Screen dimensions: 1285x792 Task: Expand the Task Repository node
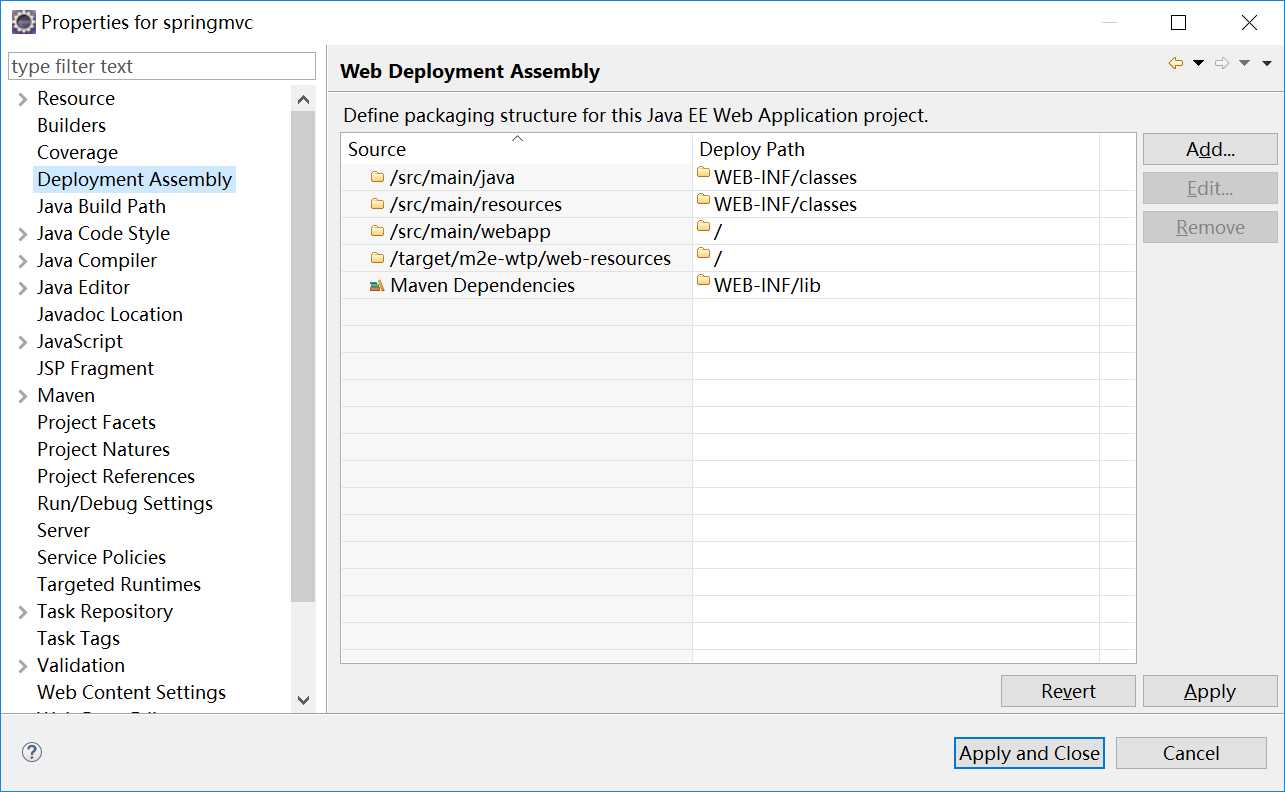[23, 611]
